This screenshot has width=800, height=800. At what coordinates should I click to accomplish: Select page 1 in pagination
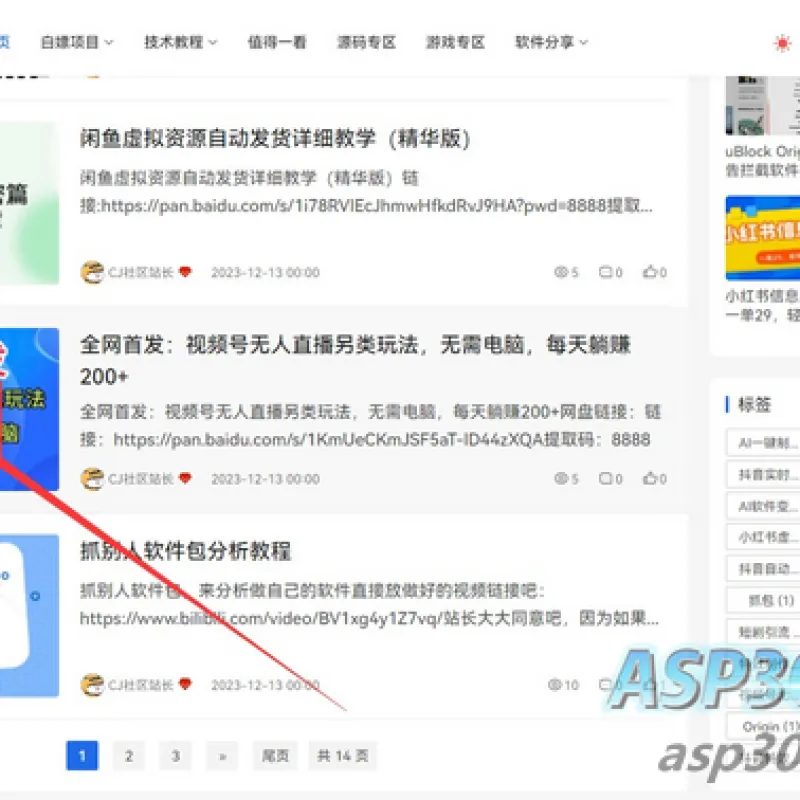coord(82,756)
